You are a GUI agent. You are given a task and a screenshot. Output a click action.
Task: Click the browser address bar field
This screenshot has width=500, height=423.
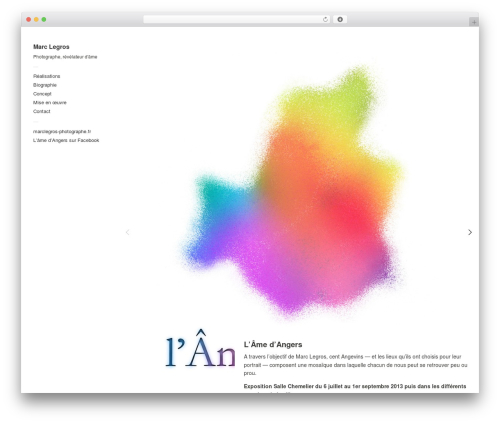tap(237, 19)
